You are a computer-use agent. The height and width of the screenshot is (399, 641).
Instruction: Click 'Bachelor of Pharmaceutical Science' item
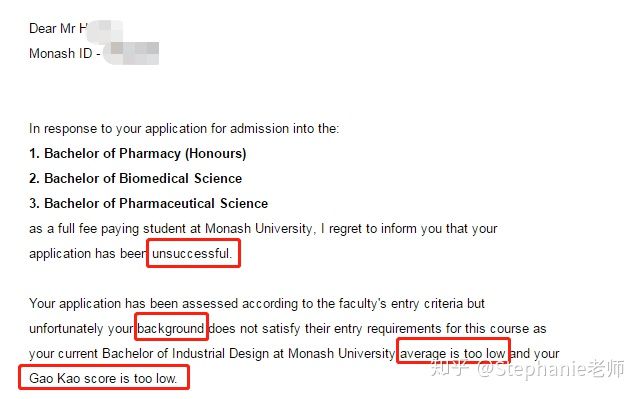[x=148, y=204]
